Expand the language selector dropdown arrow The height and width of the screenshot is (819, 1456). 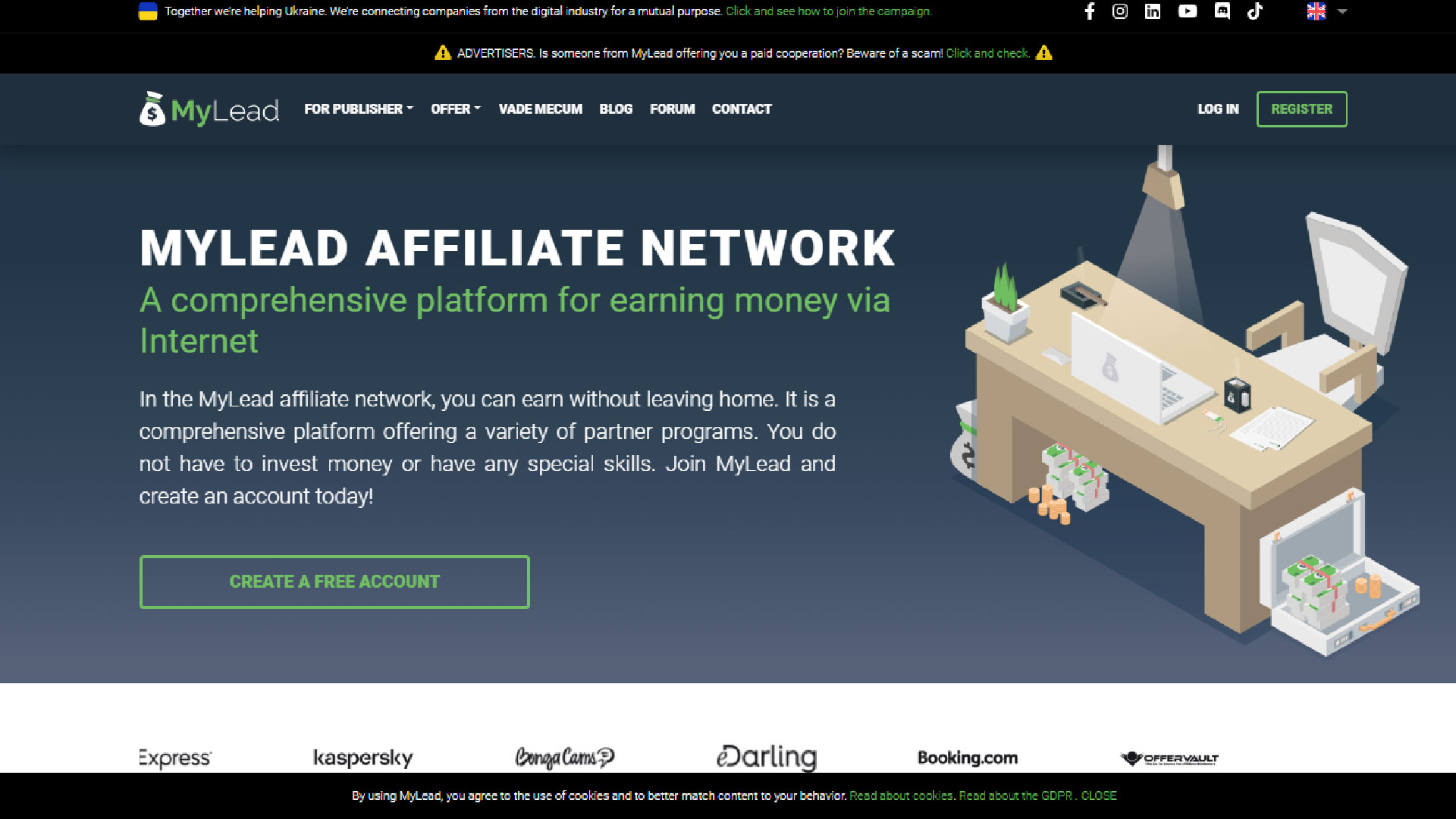click(x=1342, y=11)
